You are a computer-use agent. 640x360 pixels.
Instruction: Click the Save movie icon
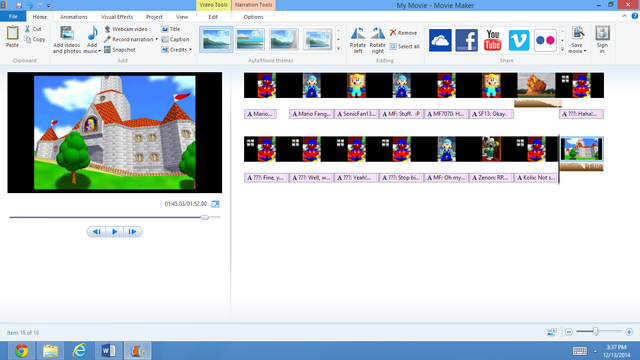pos(578,33)
